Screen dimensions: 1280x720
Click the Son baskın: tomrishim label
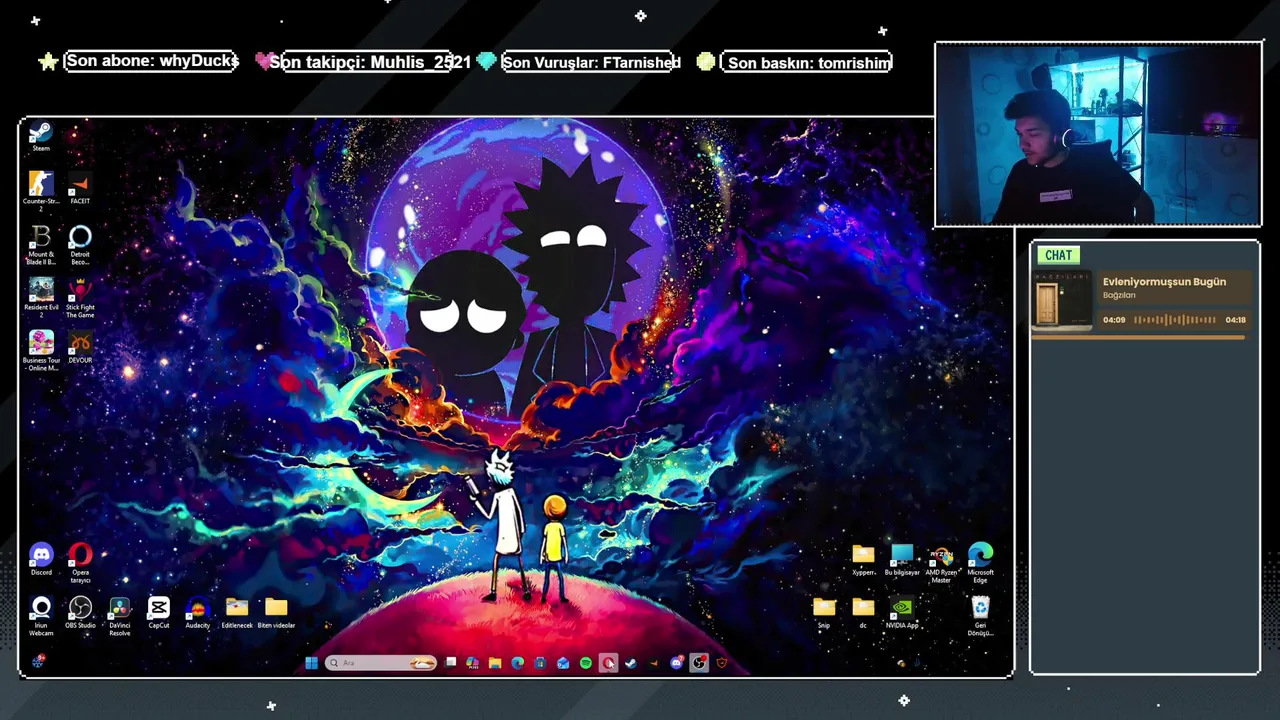[x=808, y=62]
